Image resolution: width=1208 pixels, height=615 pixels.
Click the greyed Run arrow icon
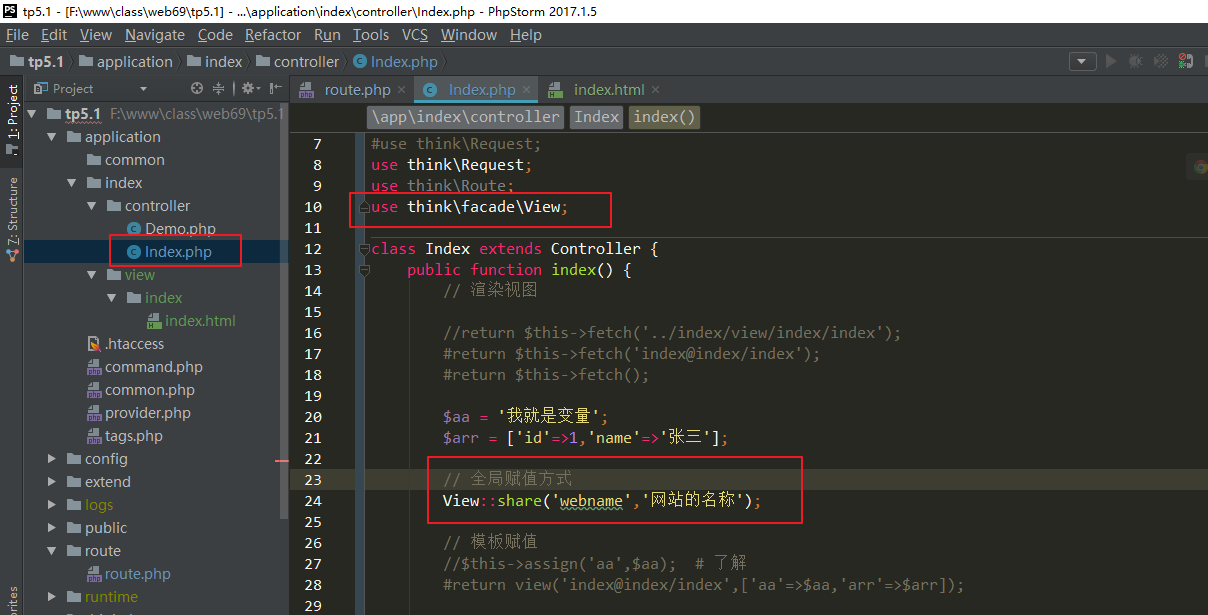[1110, 61]
